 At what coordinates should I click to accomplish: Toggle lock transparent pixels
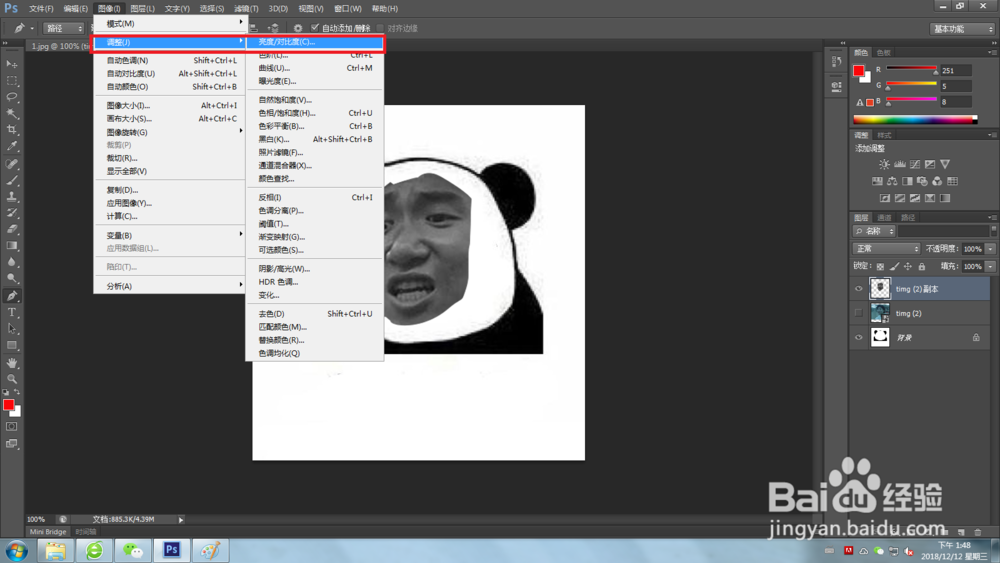880,267
